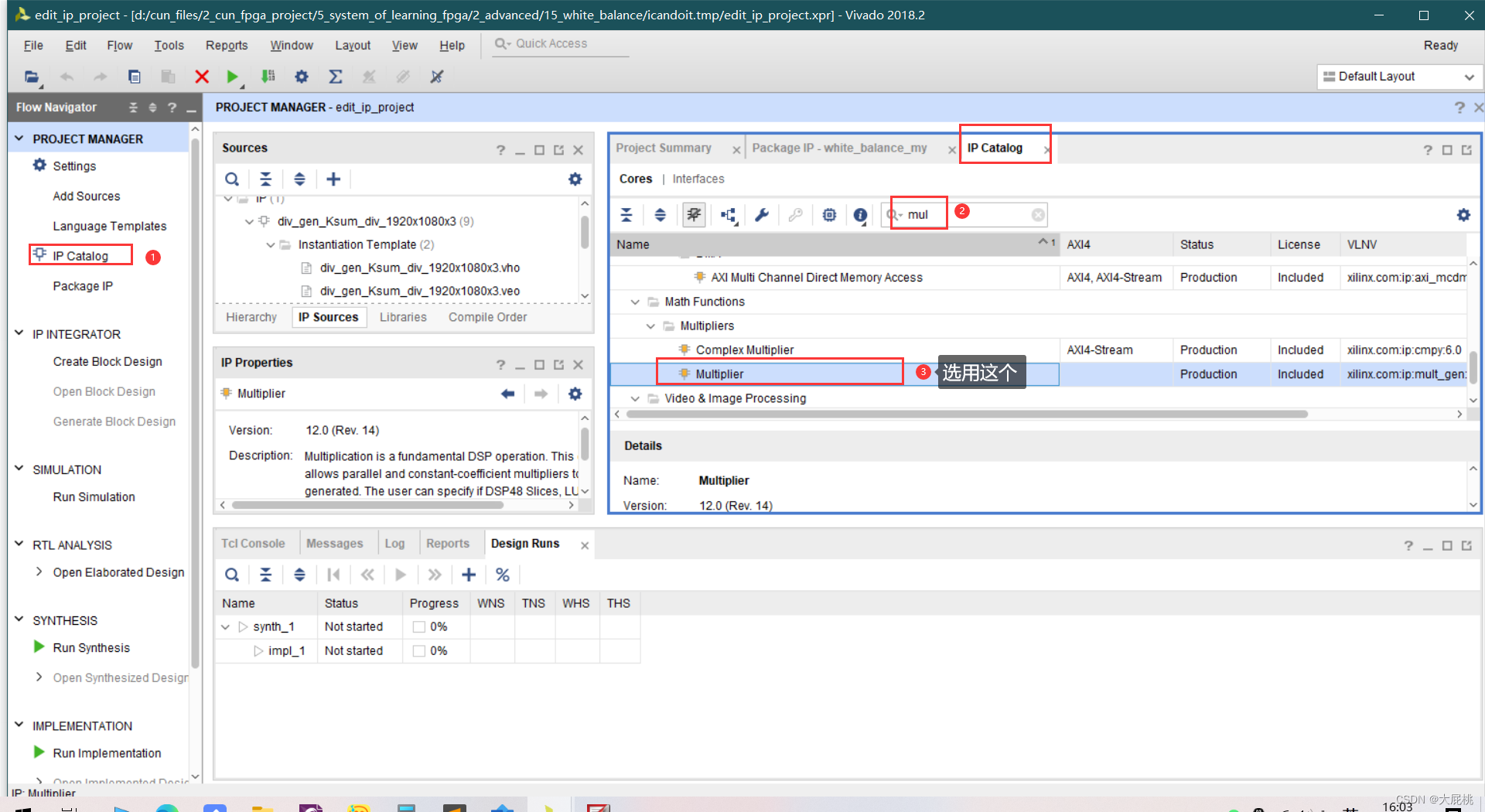The height and width of the screenshot is (812, 1485).
Task: Click Run Synthesis in Flow Navigator
Action: click(91, 647)
